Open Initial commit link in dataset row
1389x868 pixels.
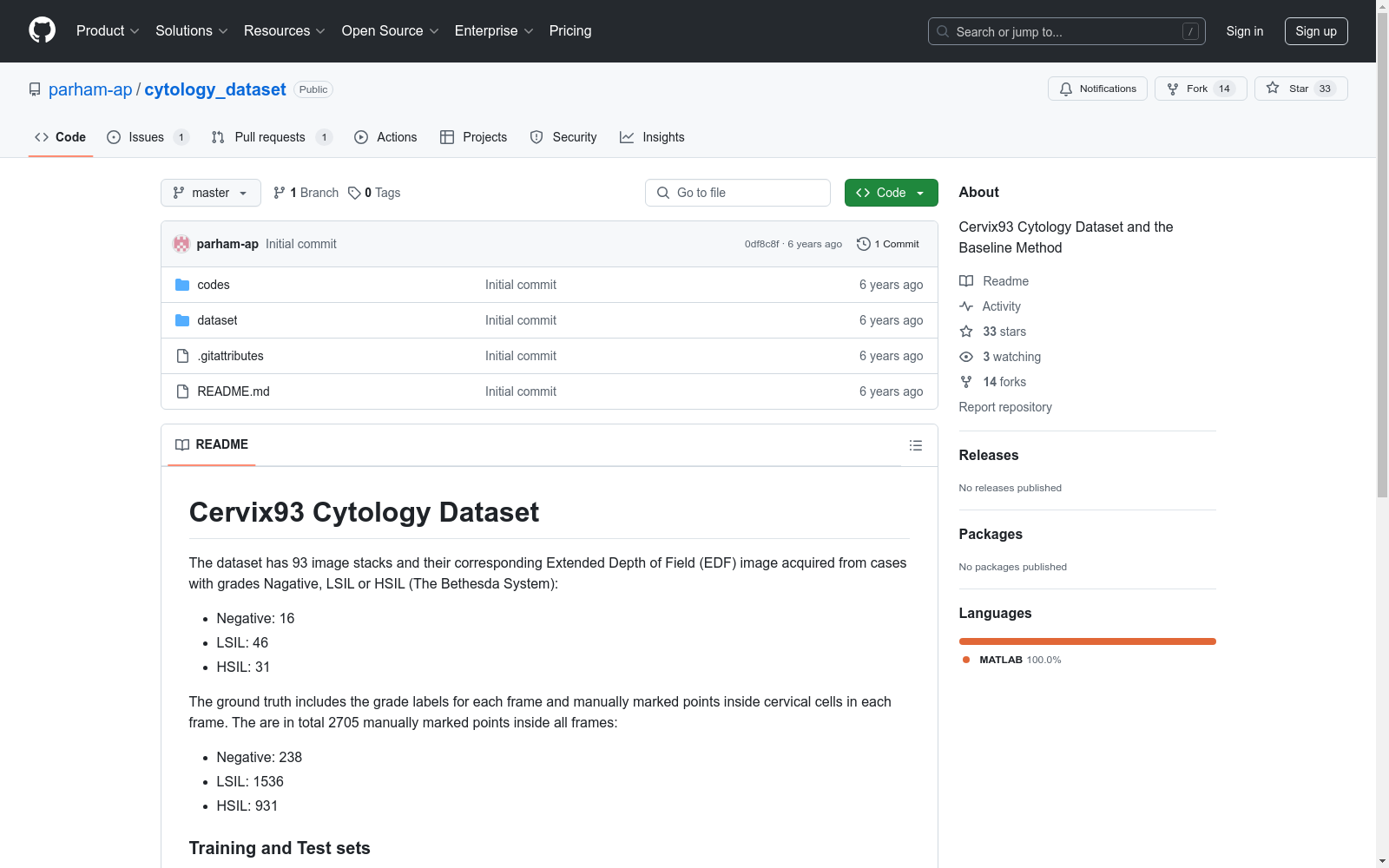click(x=521, y=320)
